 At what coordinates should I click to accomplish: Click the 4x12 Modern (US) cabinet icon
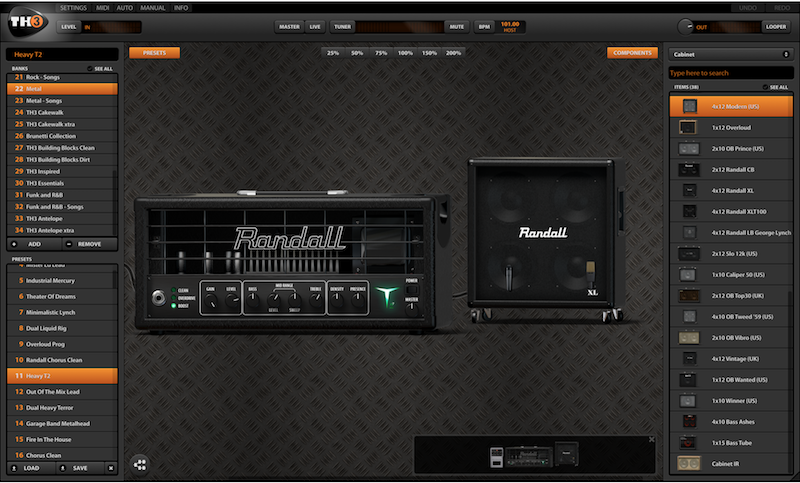[689, 106]
